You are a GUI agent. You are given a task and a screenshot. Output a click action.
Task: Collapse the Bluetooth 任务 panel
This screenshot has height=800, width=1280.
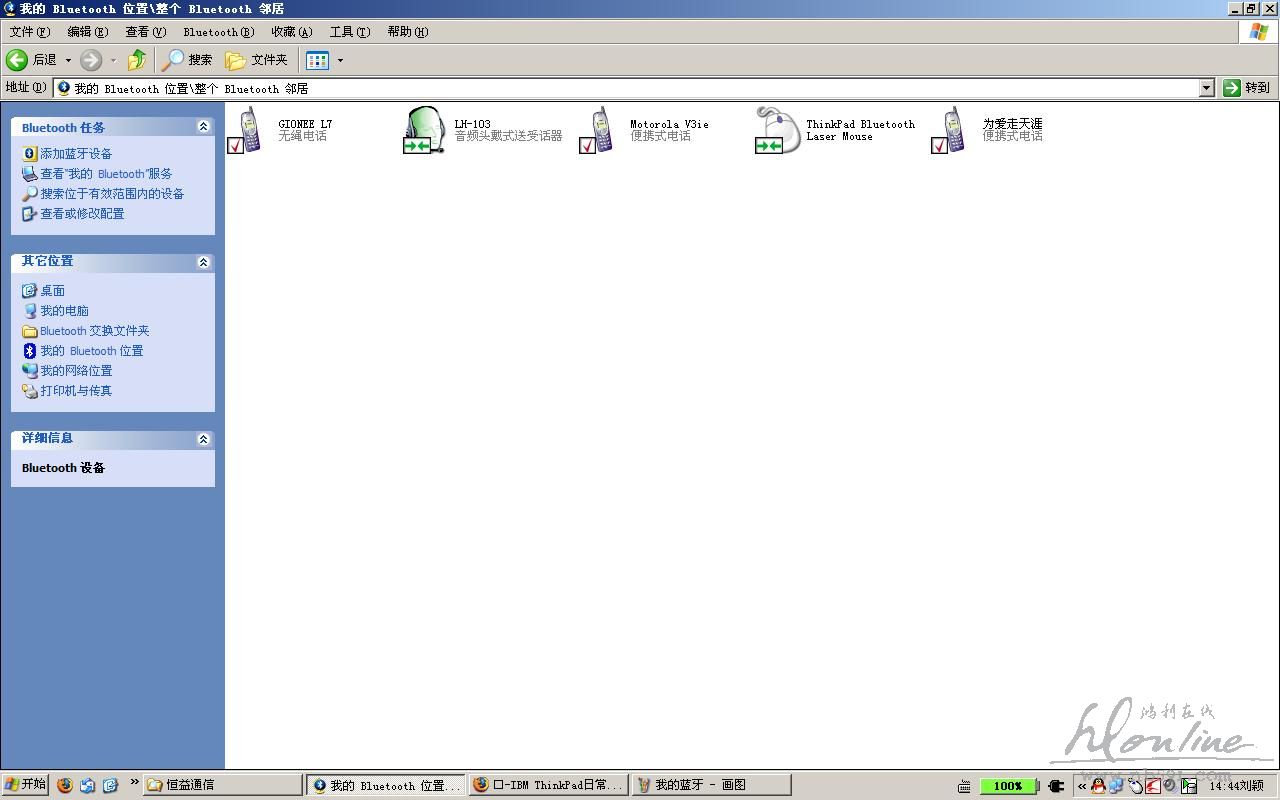(x=203, y=127)
